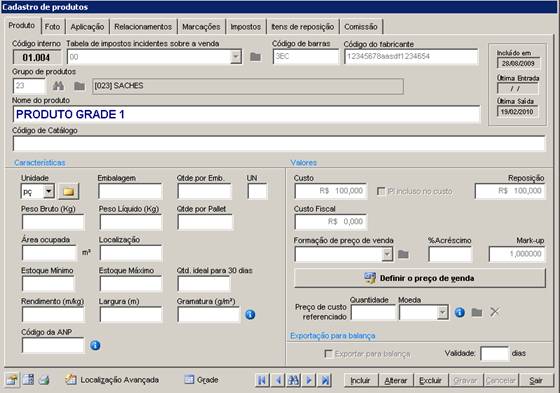Go to first record navigation arrow
The width and height of the screenshot is (560, 393).
click(262, 380)
